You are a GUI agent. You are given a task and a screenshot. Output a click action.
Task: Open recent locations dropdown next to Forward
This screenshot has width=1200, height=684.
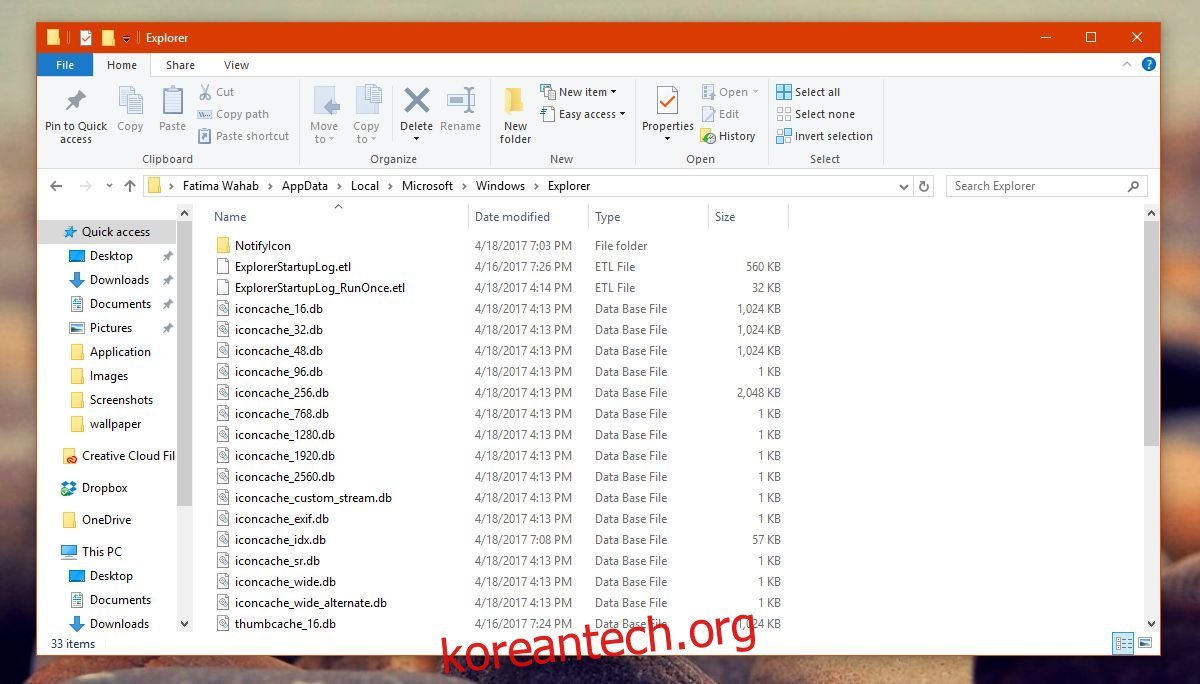pyautogui.click(x=111, y=186)
